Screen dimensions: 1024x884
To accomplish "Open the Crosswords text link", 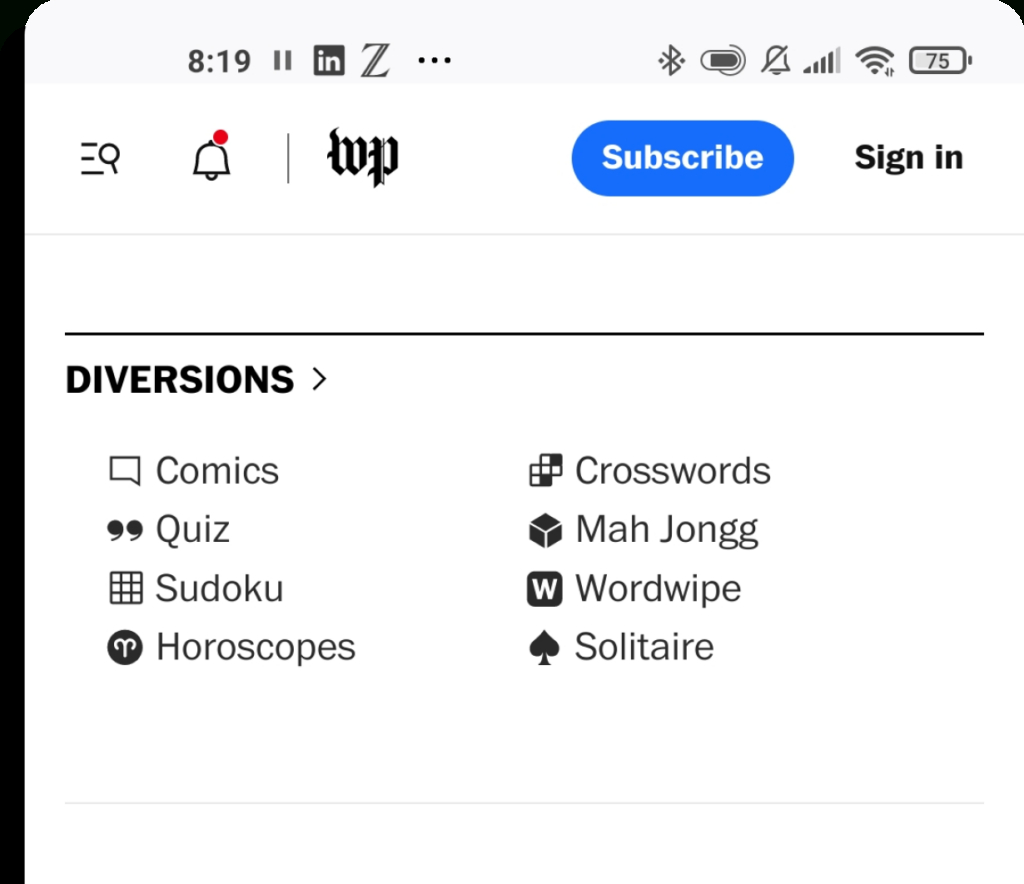I will (x=672, y=471).
